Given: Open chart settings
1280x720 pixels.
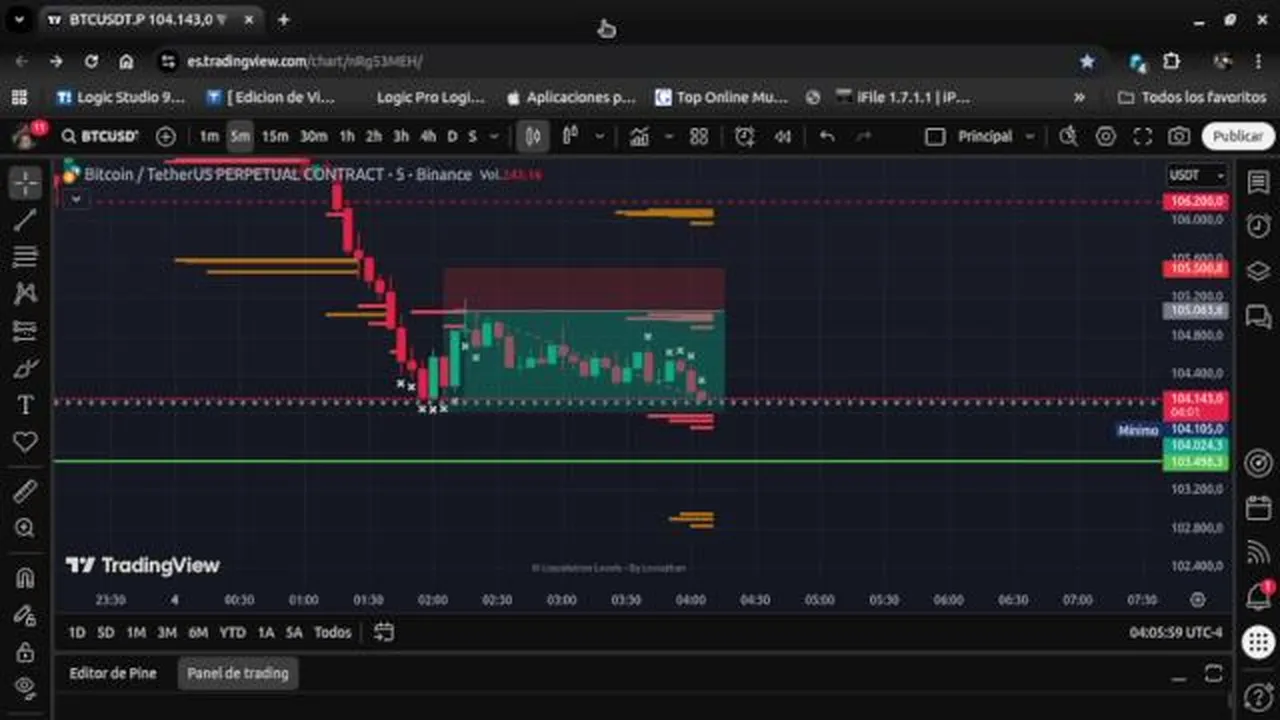Looking at the screenshot, I should pos(1106,136).
